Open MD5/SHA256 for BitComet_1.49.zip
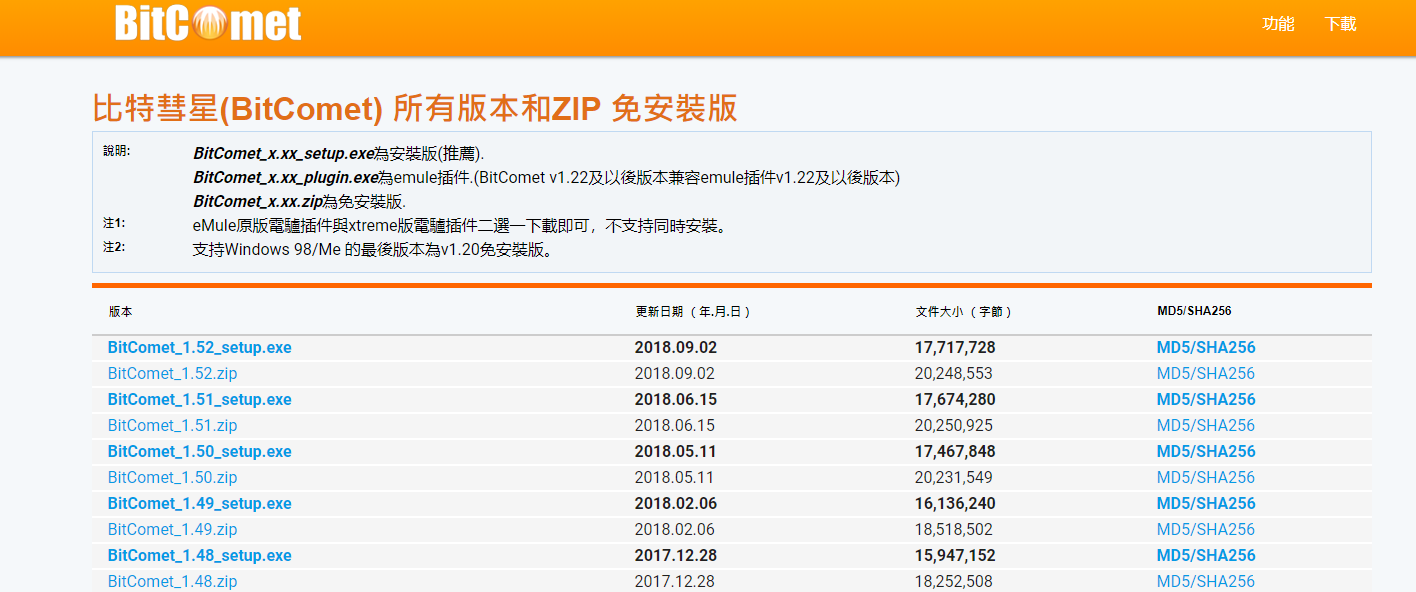This screenshot has width=1416, height=592. pyautogui.click(x=1206, y=530)
